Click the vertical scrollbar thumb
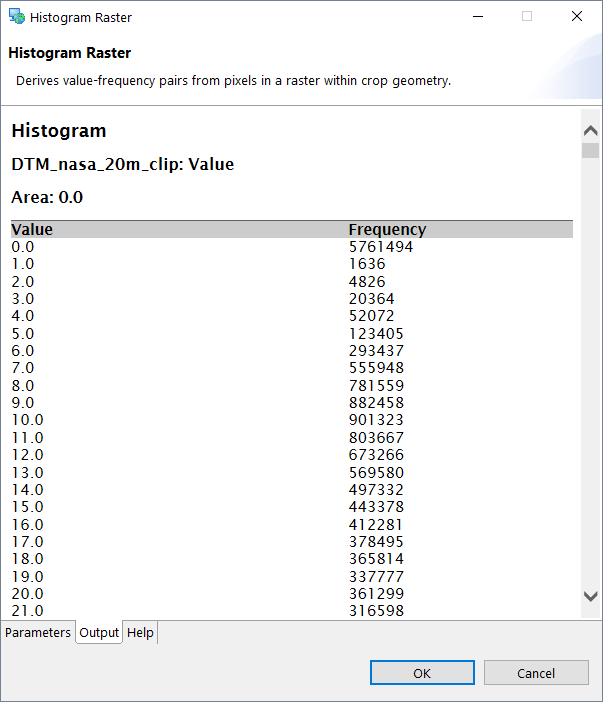This screenshot has height=702, width=603. pyautogui.click(x=590, y=151)
